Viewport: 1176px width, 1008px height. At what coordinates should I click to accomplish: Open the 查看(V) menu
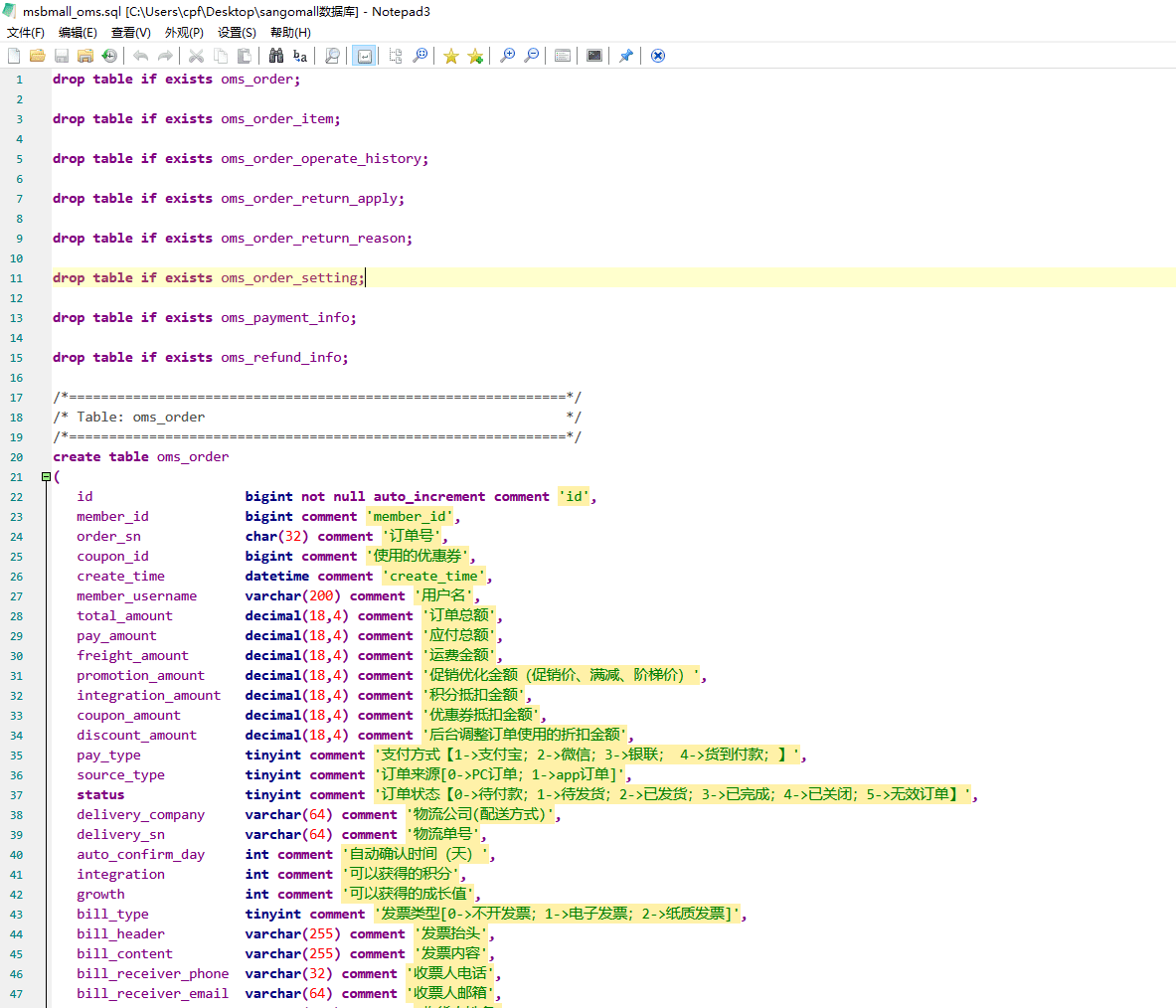[x=130, y=32]
